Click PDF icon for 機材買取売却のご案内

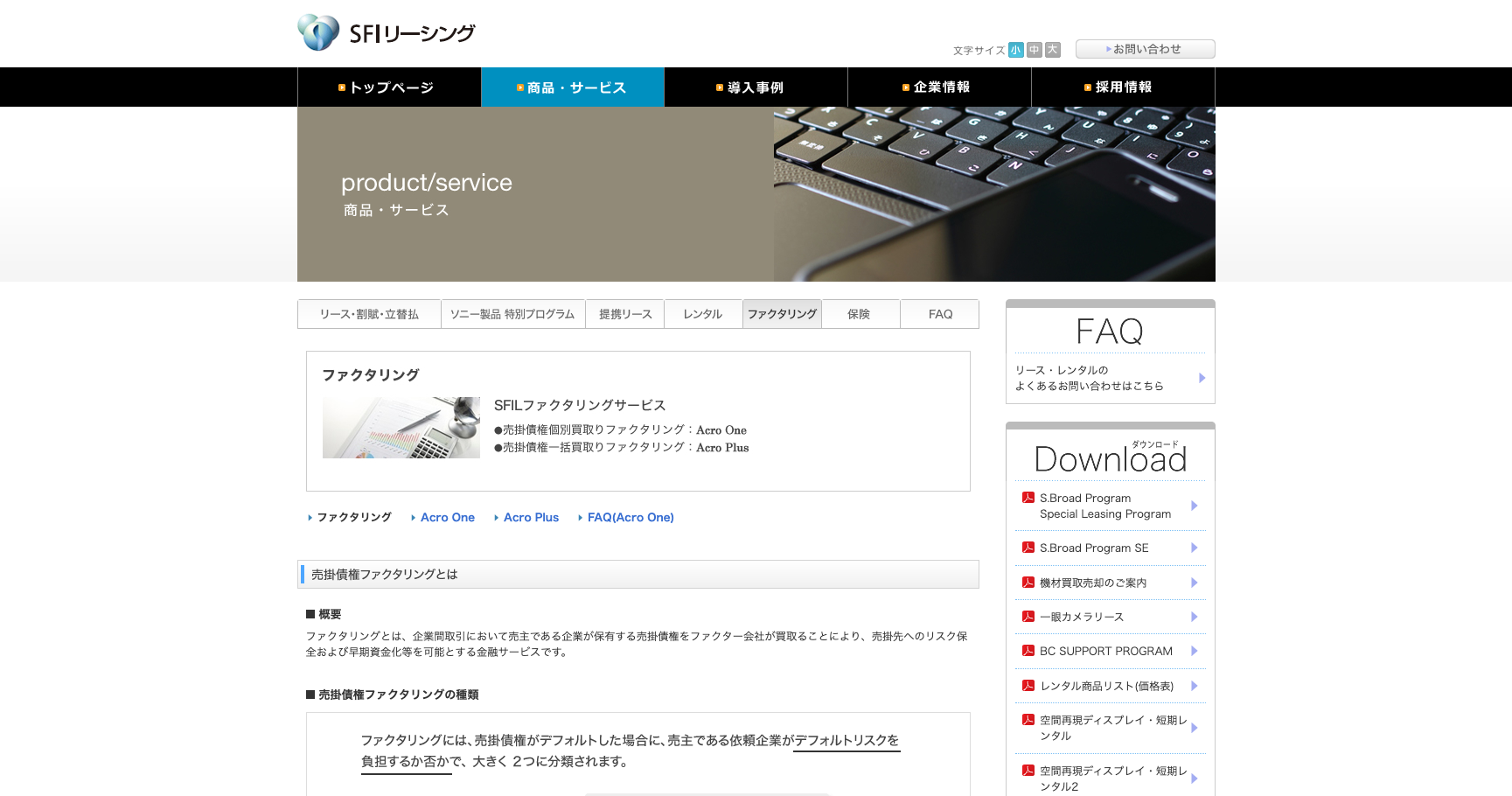[x=1028, y=582]
